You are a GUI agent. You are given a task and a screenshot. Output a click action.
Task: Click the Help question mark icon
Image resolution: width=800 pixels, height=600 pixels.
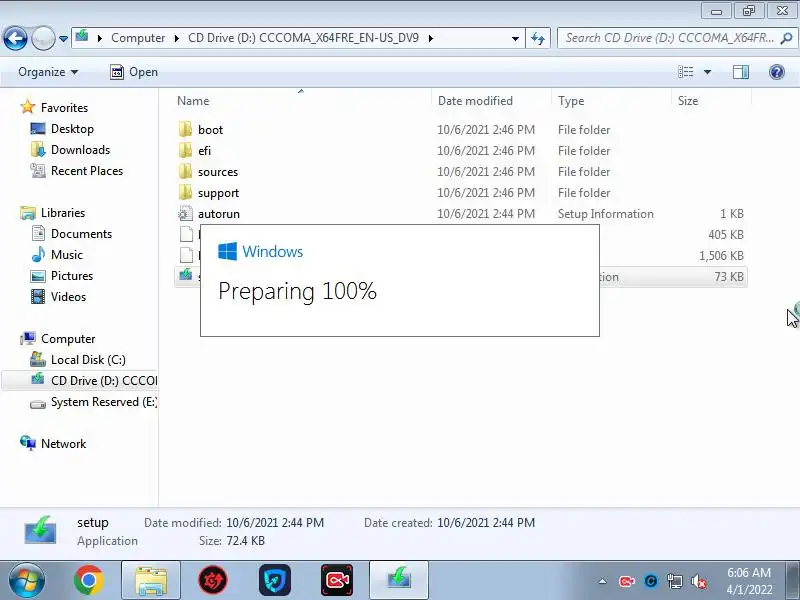pyautogui.click(x=777, y=72)
